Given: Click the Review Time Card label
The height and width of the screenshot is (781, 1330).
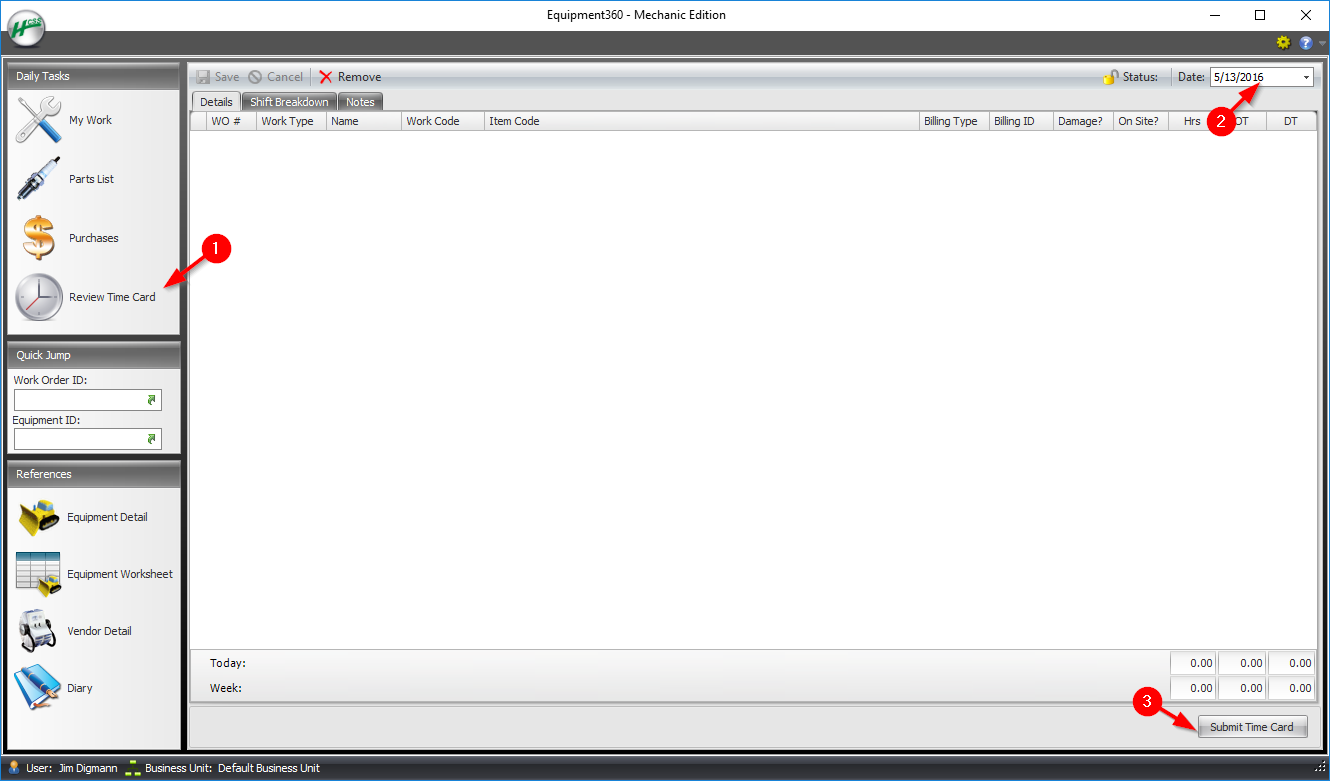Looking at the screenshot, I should click(x=112, y=297).
